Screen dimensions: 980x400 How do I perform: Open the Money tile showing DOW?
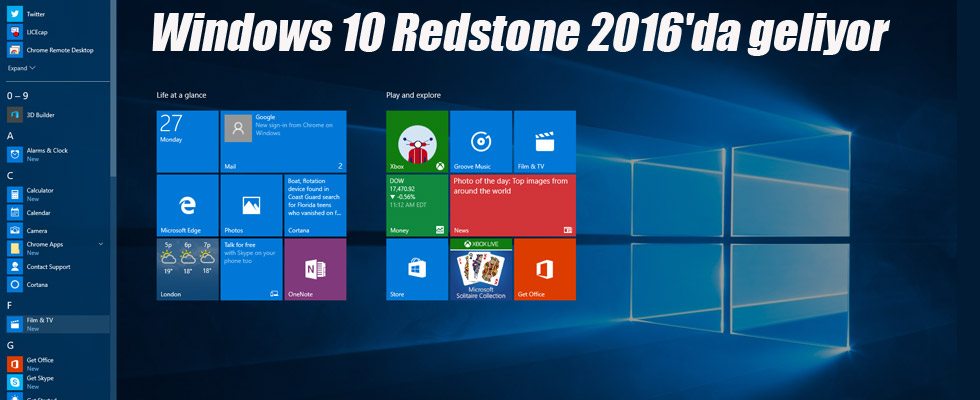(x=417, y=205)
